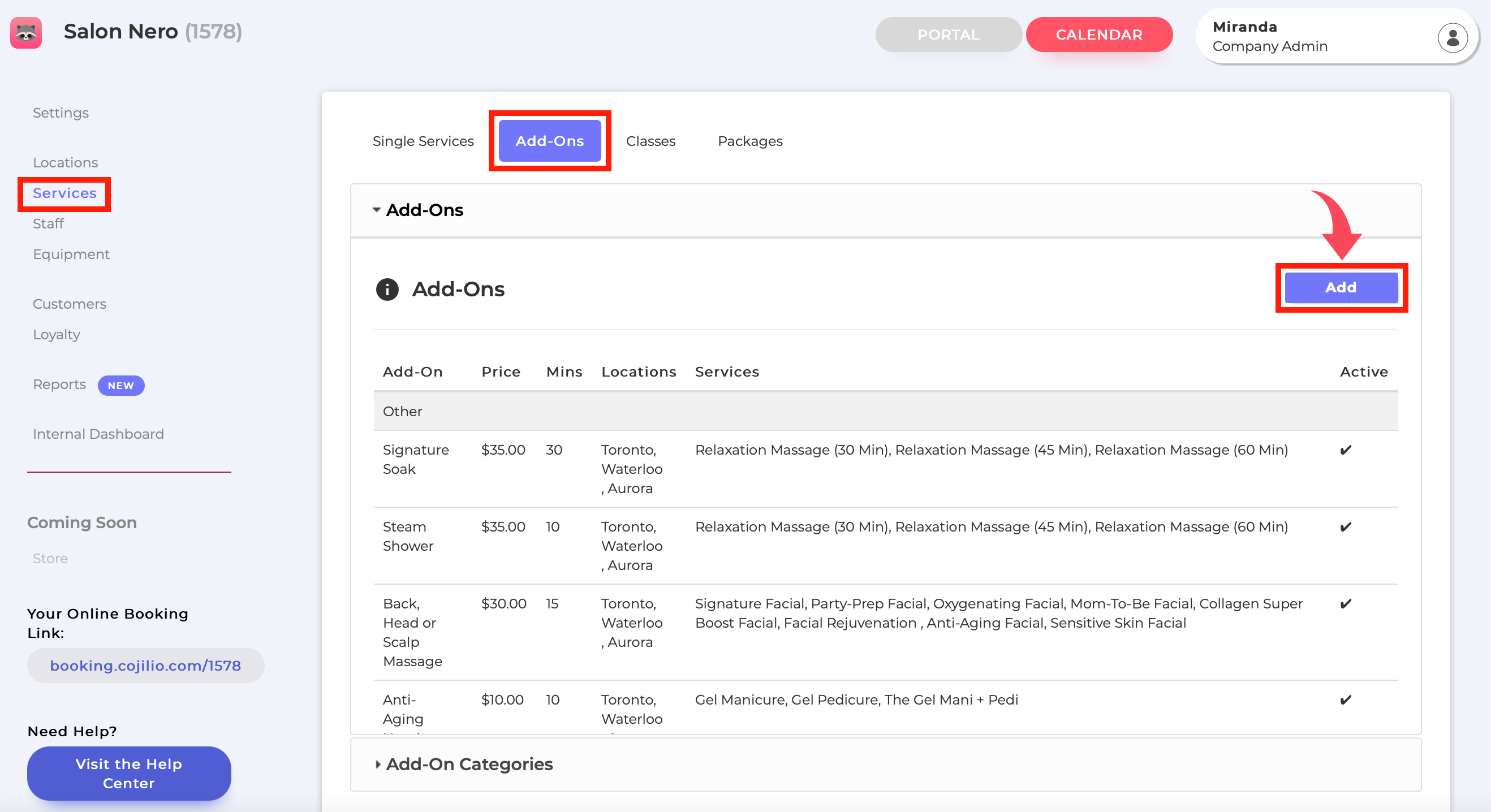Toggle Back, Head or Scalp Massage checkmark
Screen dimensions: 1491x812
point(1346,604)
